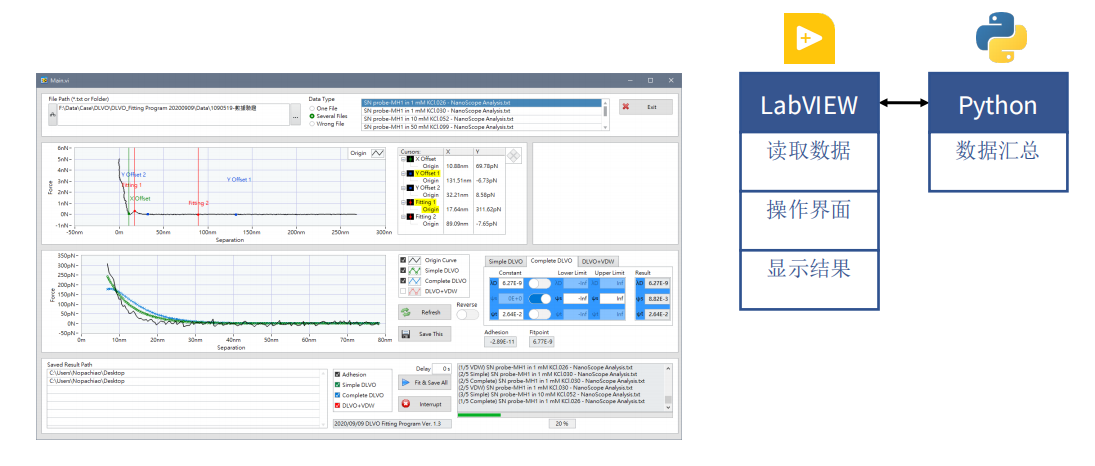
Task: Click the red DLVO+VDW line sample icon
Action: click(415, 291)
